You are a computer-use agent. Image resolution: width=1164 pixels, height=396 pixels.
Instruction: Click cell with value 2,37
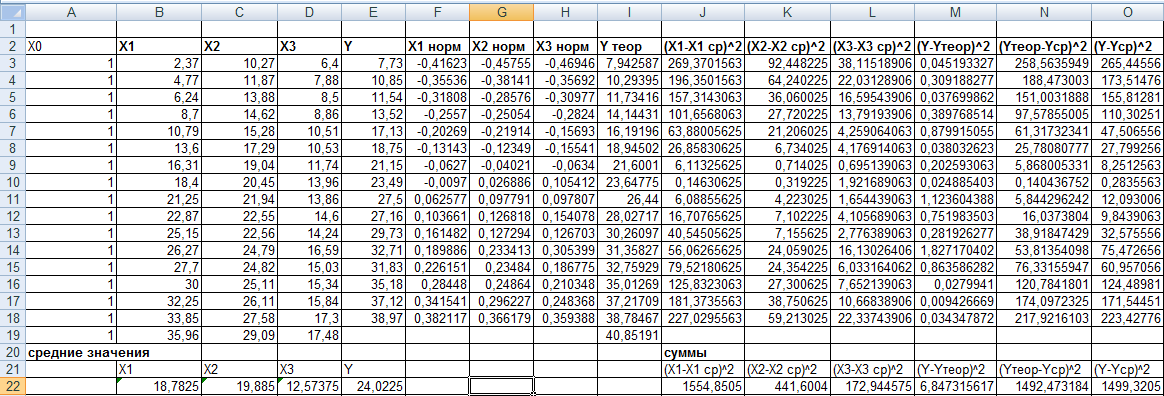click(159, 62)
